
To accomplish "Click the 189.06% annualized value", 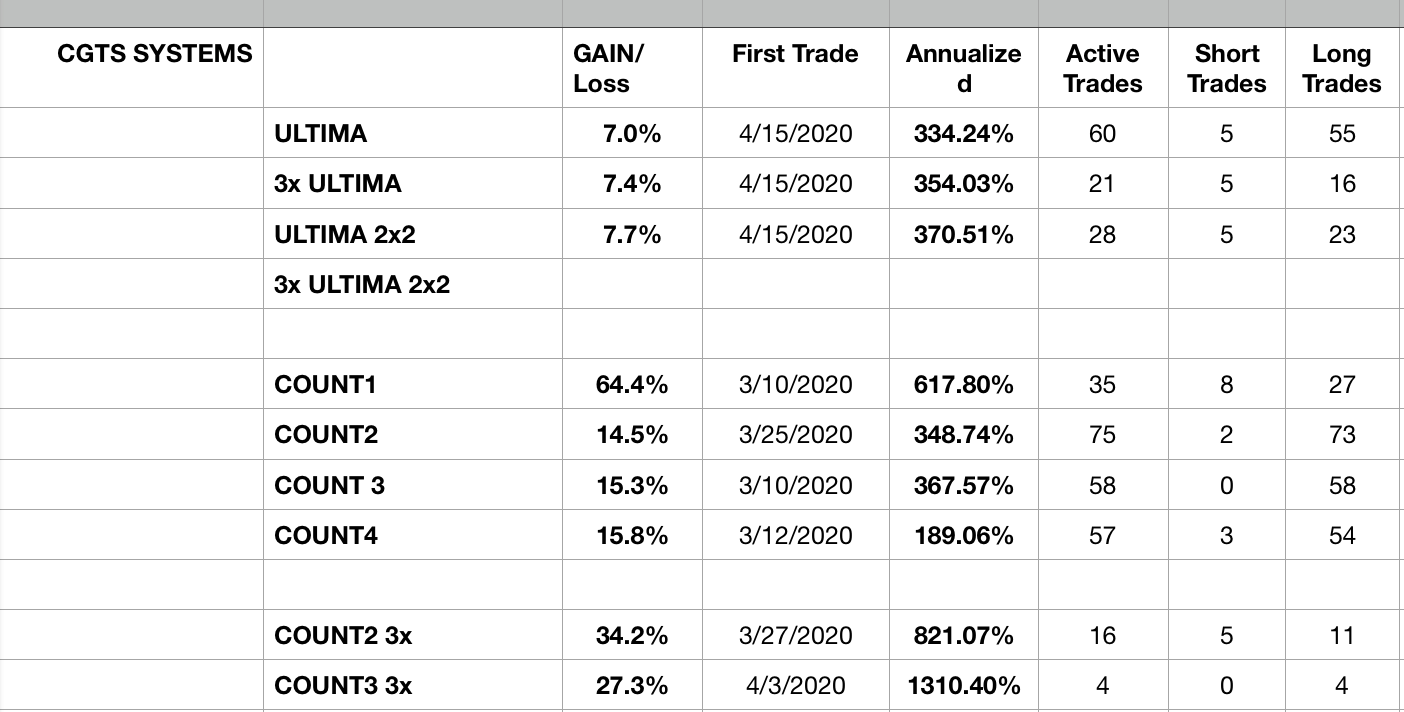I will pyautogui.click(x=963, y=536).
